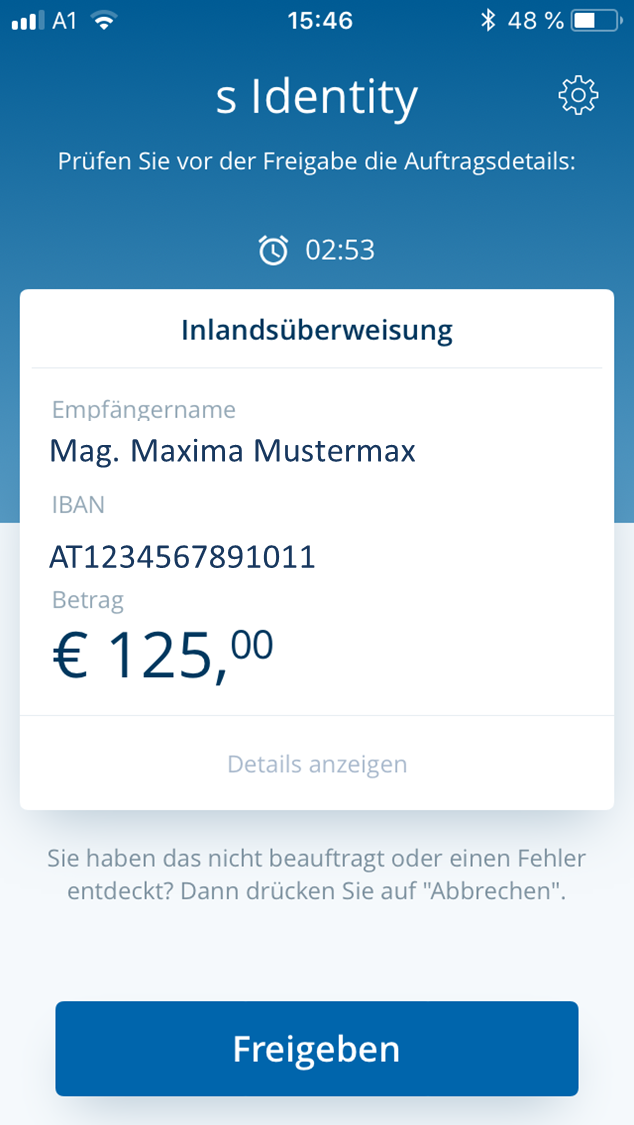The width and height of the screenshot is (634, 1125).
Task: Tap the A1 carrier label
Action: pyautogui.click(x=64, y=20)
